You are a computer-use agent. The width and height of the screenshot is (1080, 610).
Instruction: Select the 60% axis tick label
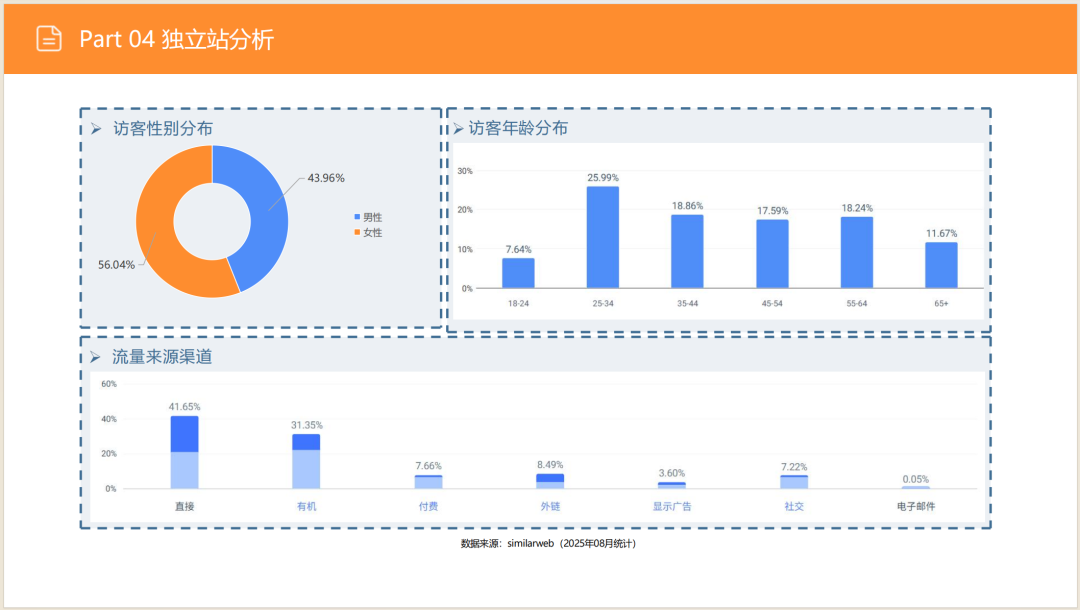pos(109,384)
